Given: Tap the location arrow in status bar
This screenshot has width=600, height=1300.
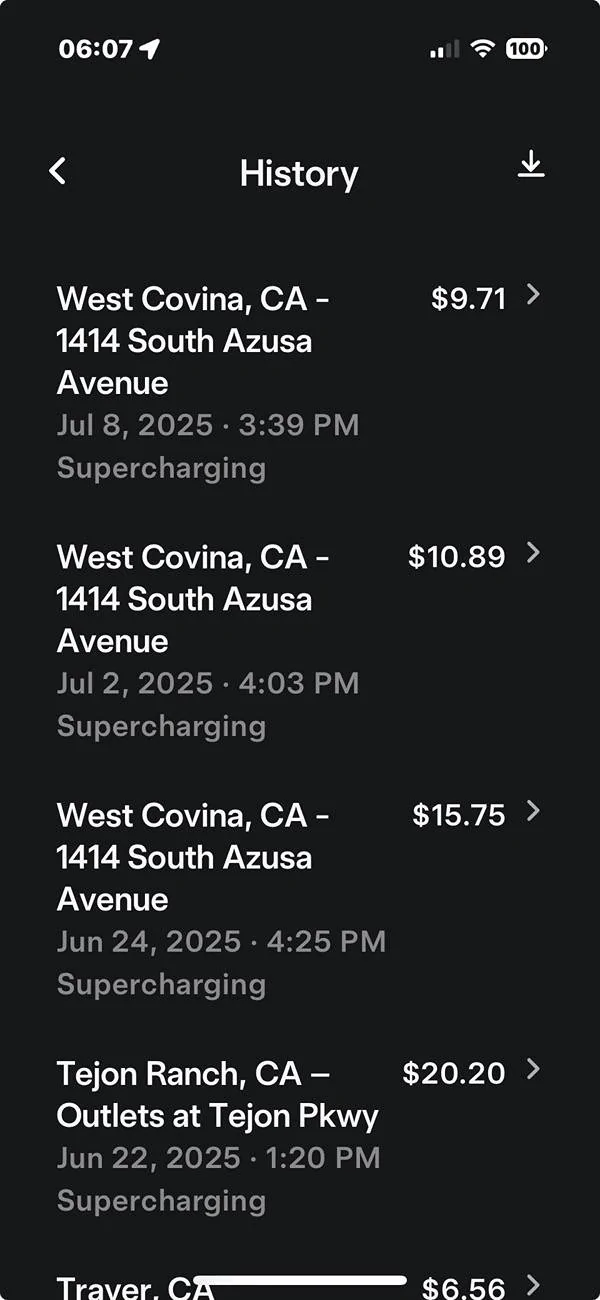Looking at the screenshot, I should tap(150, 49).
